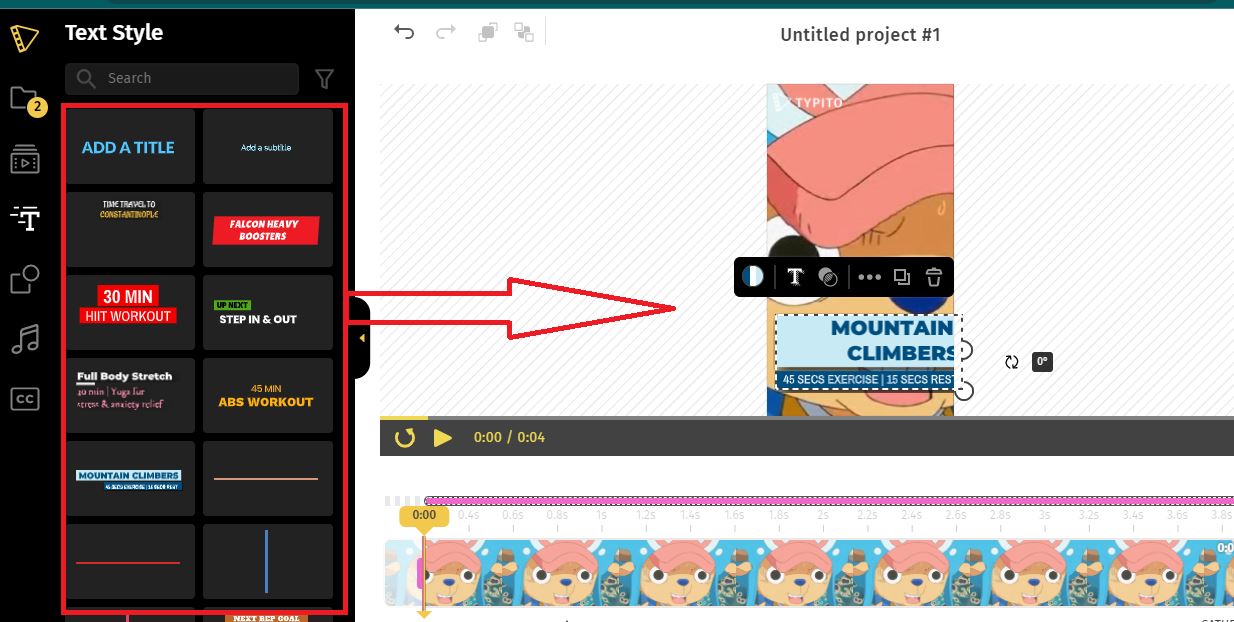This screenshot has height=622, width=1234.
Task: Click the 2s mark on timeline ruler
Action: [822, 515]
